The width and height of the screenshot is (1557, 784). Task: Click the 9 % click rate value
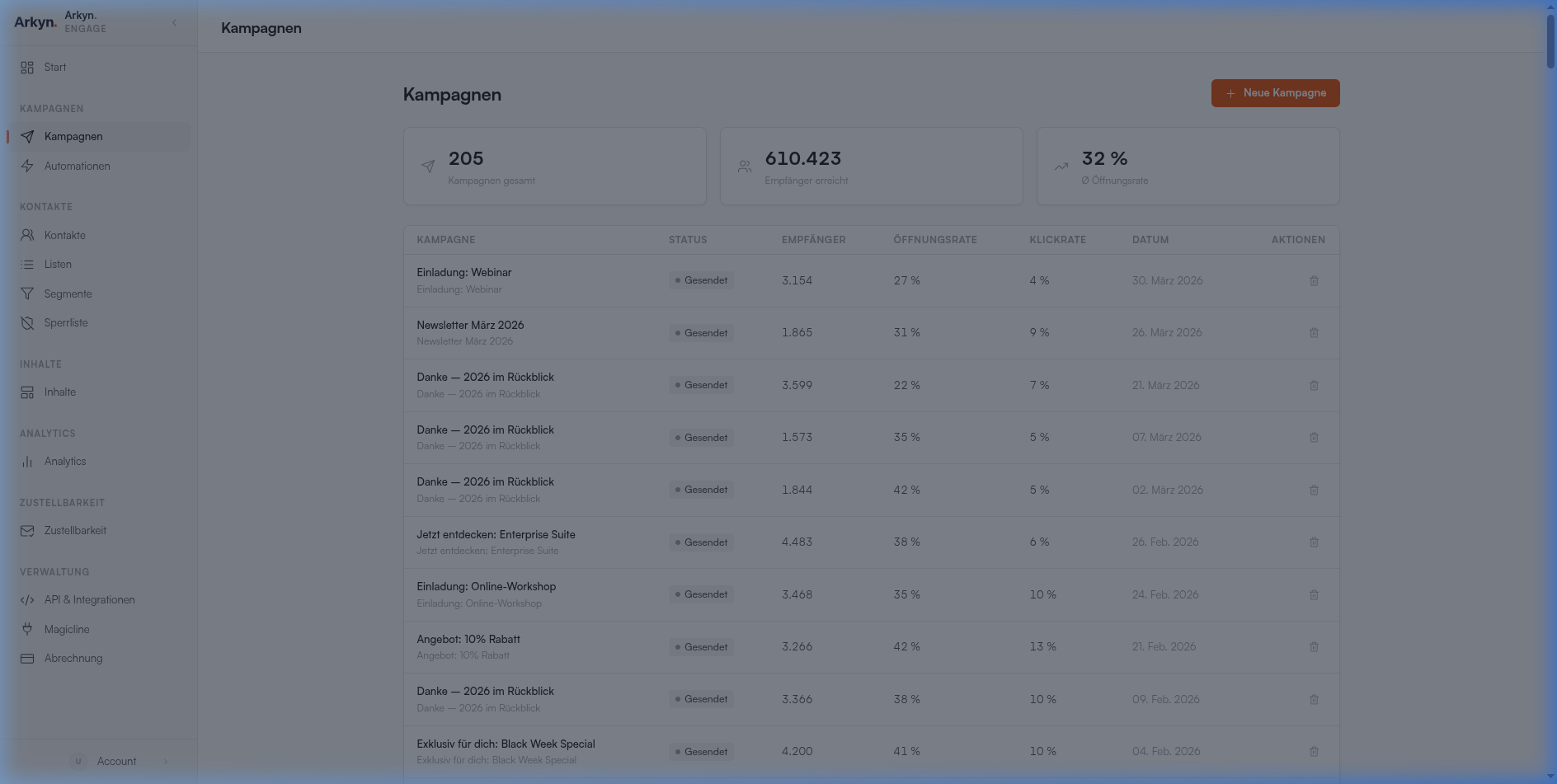click(x=1039, y=333)
